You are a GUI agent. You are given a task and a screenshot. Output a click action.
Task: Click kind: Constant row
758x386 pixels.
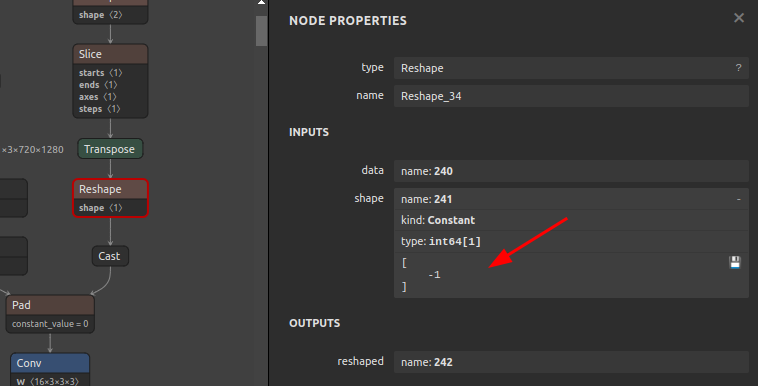tap(571, 220)
